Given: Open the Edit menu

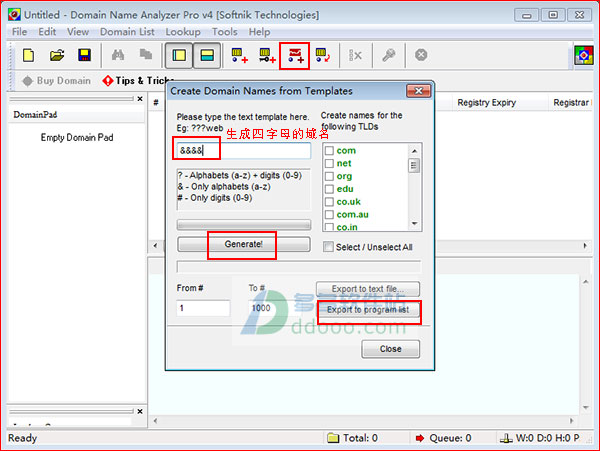Looking at the screenshot, I should [47, 32].
